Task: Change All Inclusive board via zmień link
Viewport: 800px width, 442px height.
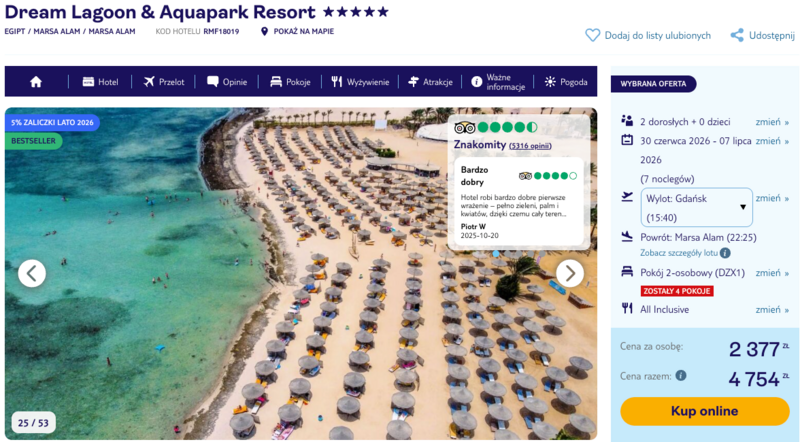Action: point(772,310)
